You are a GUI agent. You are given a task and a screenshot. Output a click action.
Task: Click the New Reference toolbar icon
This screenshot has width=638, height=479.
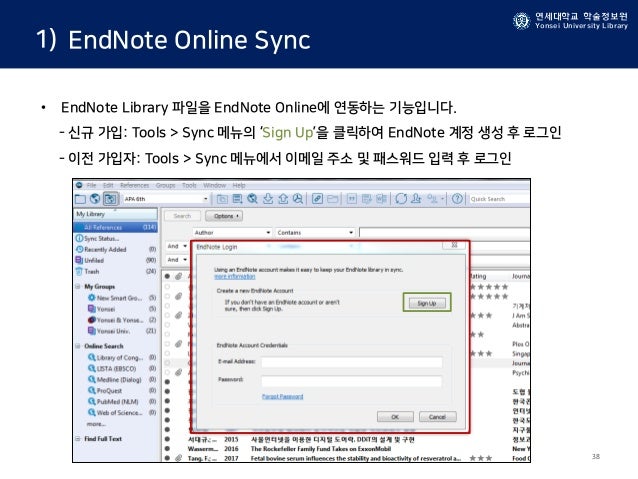(237, 199)
